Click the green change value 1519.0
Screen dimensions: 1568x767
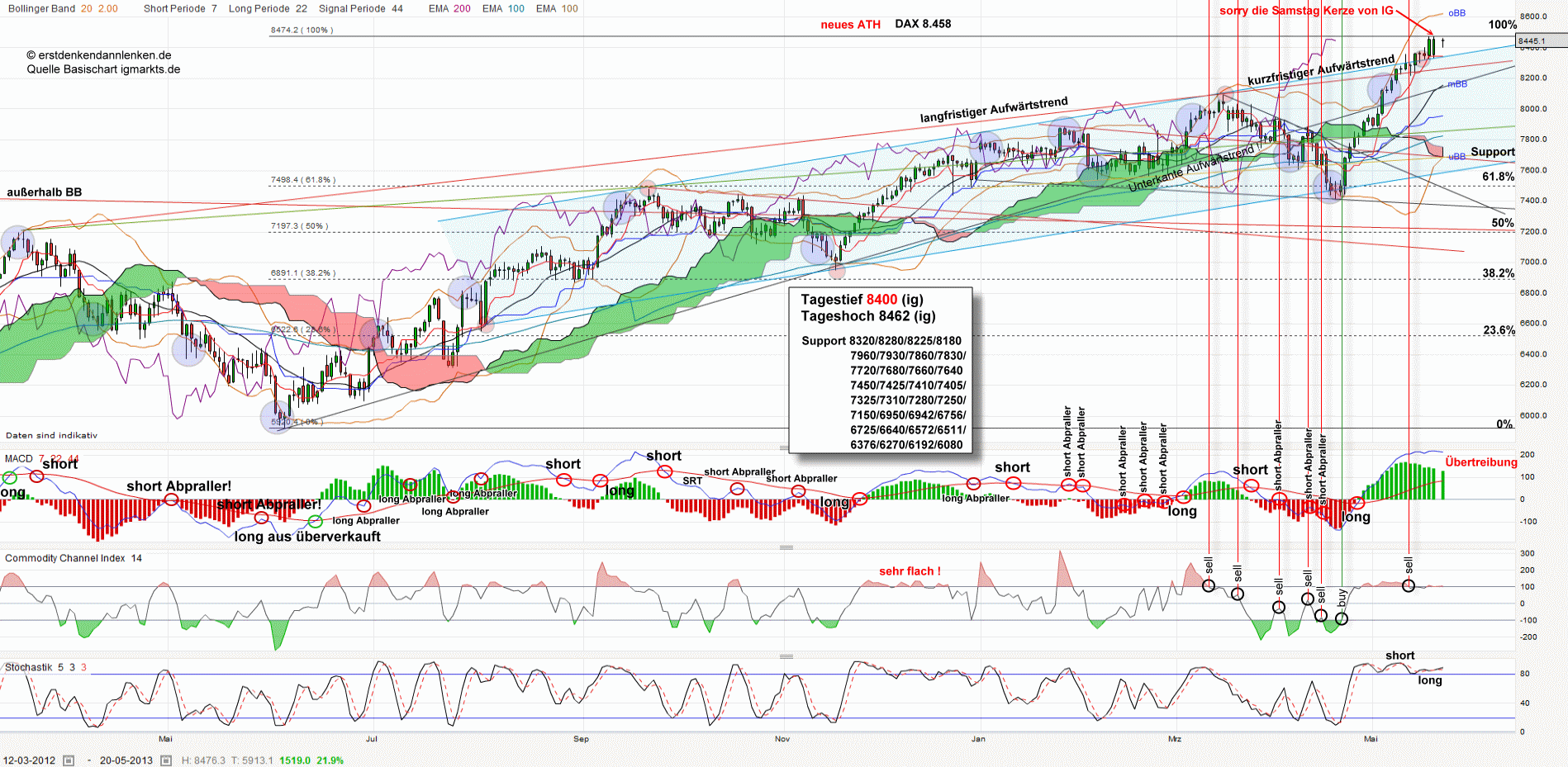click(x=295, y=760)
